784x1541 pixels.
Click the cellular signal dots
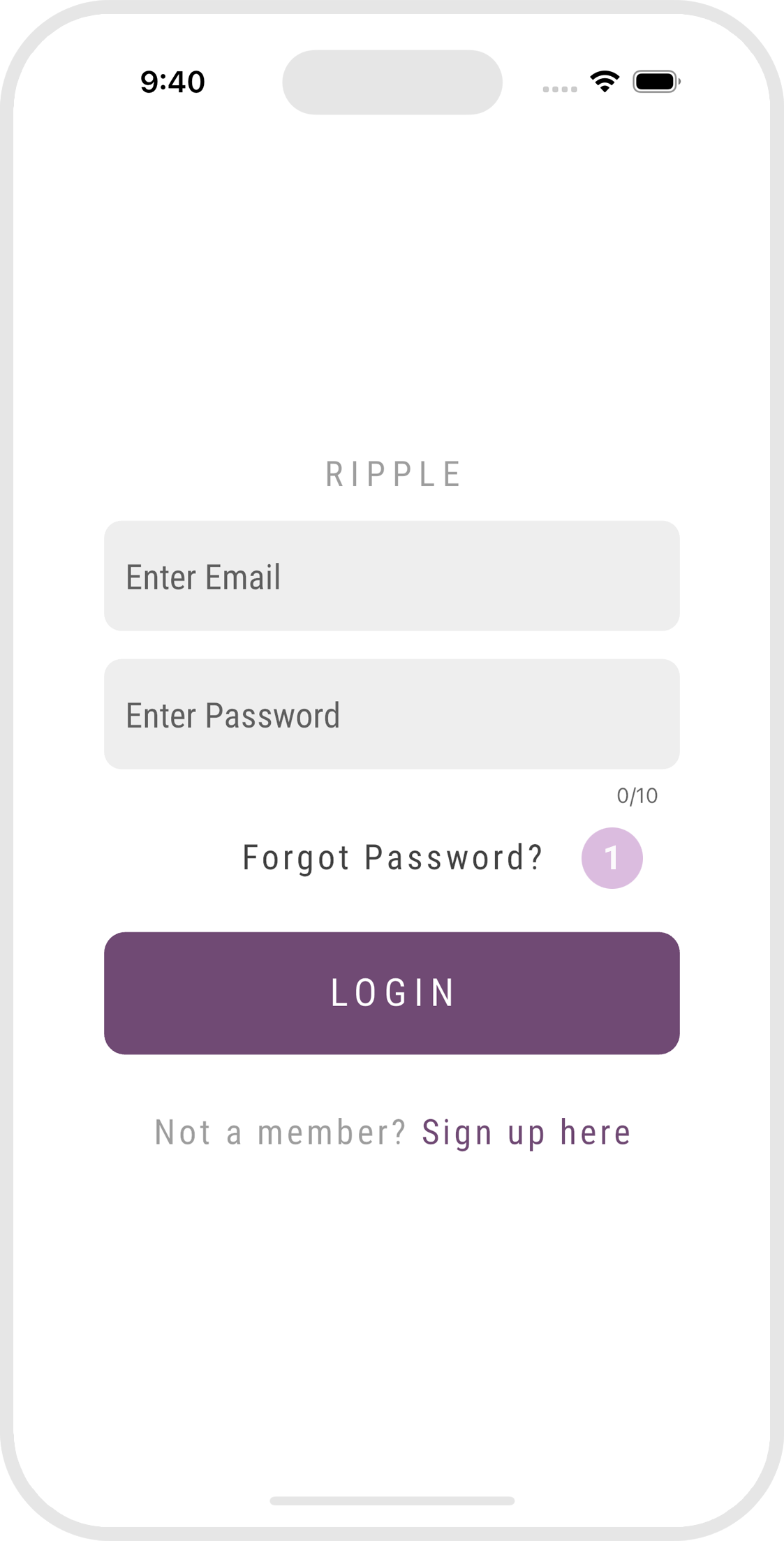[x=560, y=89]
